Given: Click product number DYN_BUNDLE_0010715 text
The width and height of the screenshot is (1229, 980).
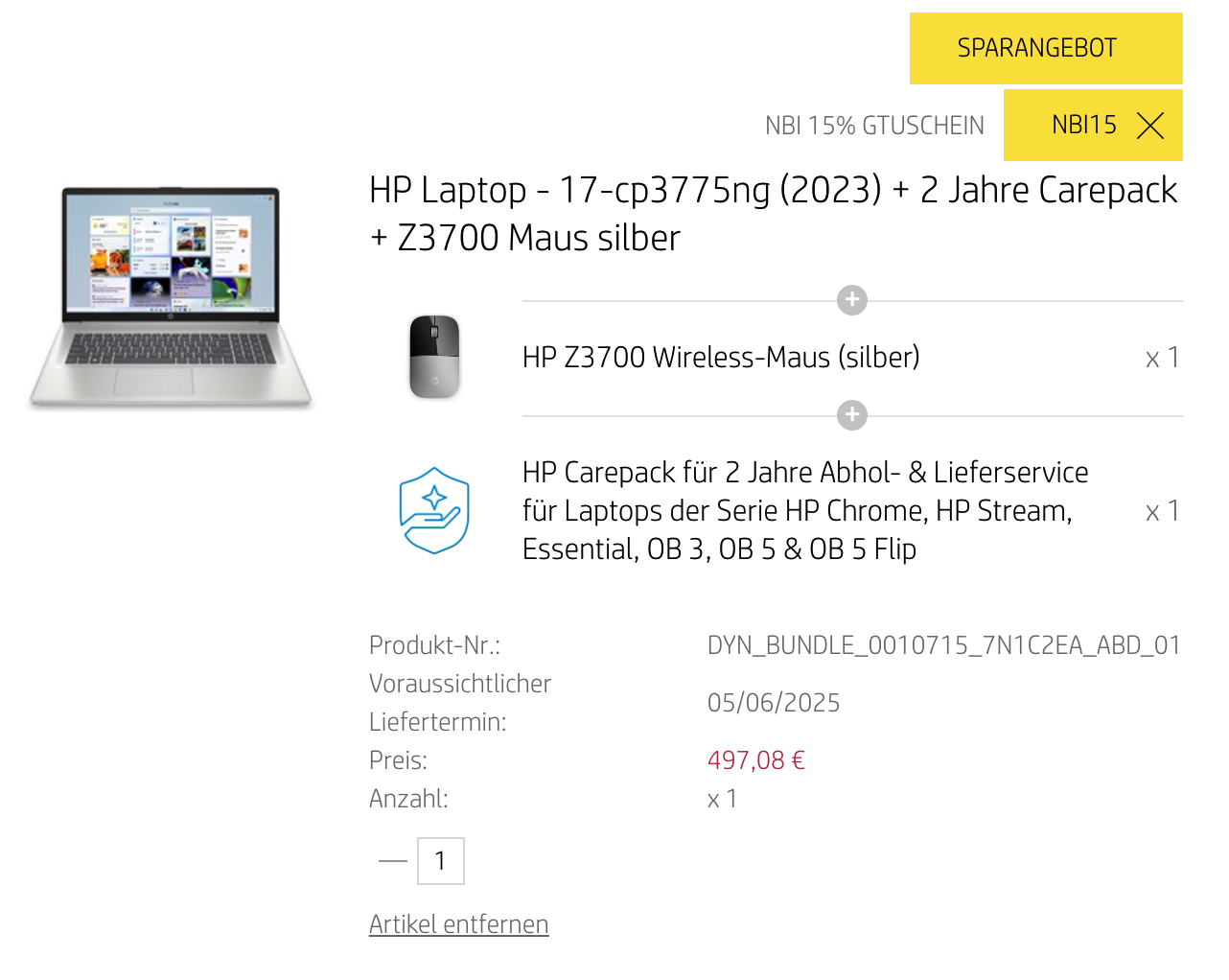Looking at the screenshot, I should (x=943, y=645).
